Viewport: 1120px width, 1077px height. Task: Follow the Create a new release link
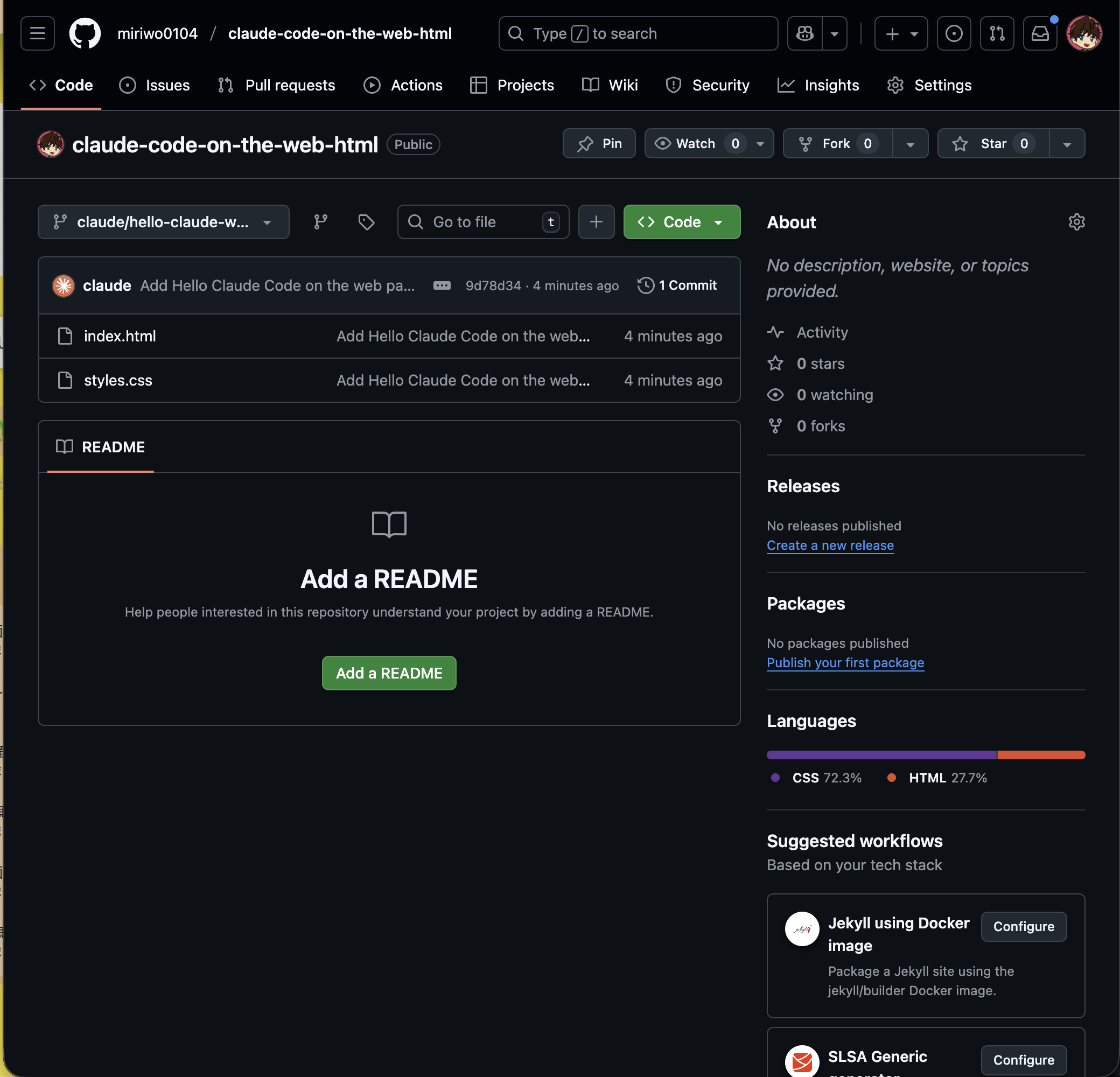[830, 545]
